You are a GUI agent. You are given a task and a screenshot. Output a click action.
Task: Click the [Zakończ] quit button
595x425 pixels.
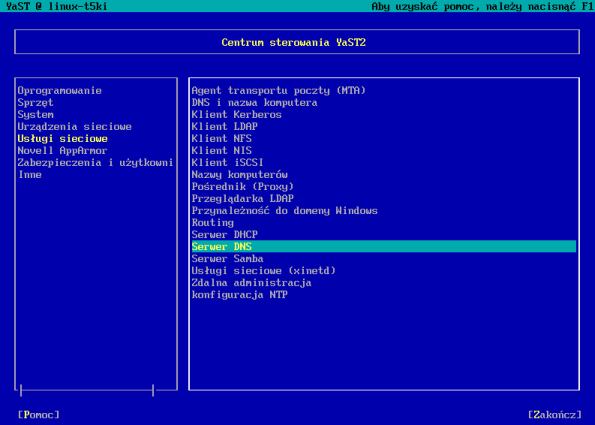point(555,415)
